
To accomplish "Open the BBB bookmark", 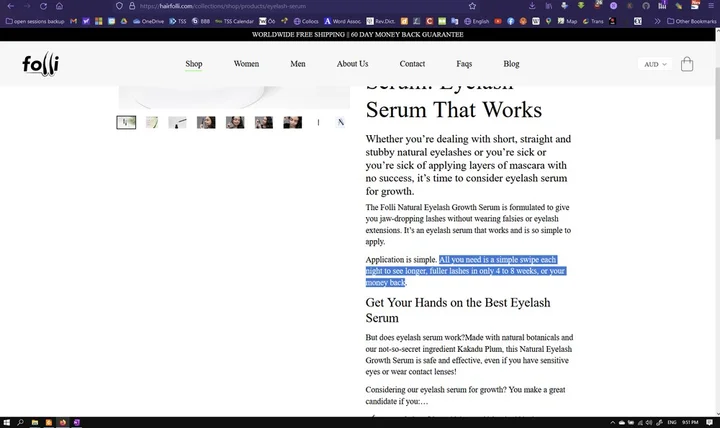I will [x=201, y=21].
